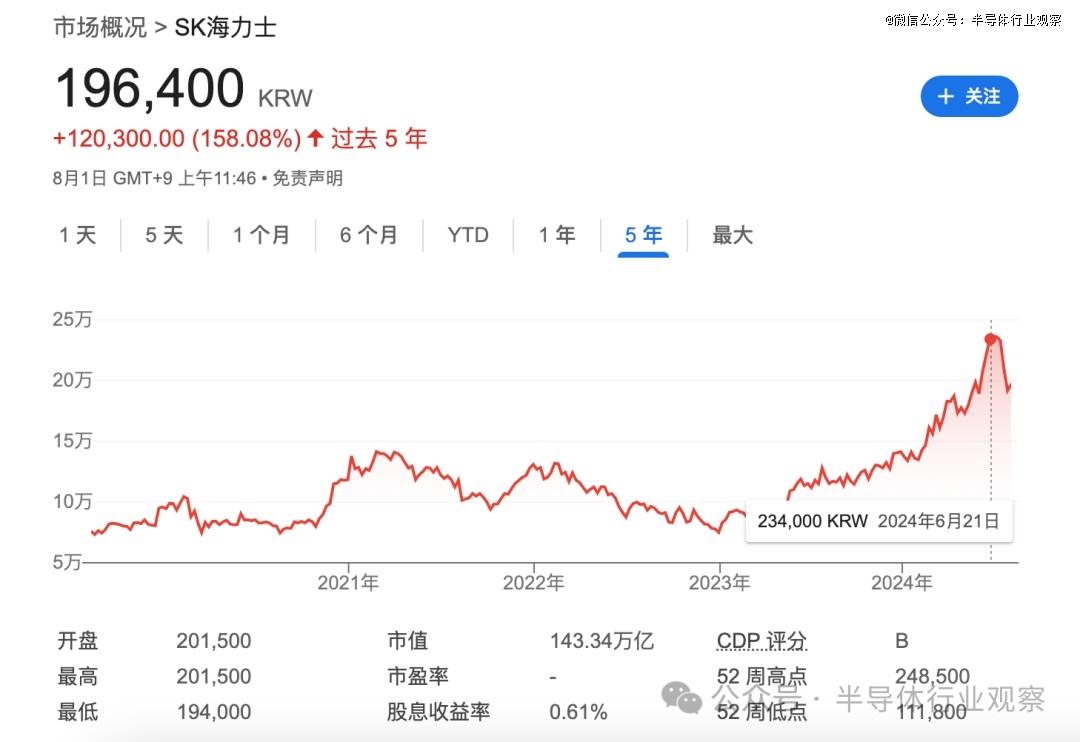The width and height of the screenshot is (1080, 742).
Task: Select the YTD range tab
Action: point(468,235)
